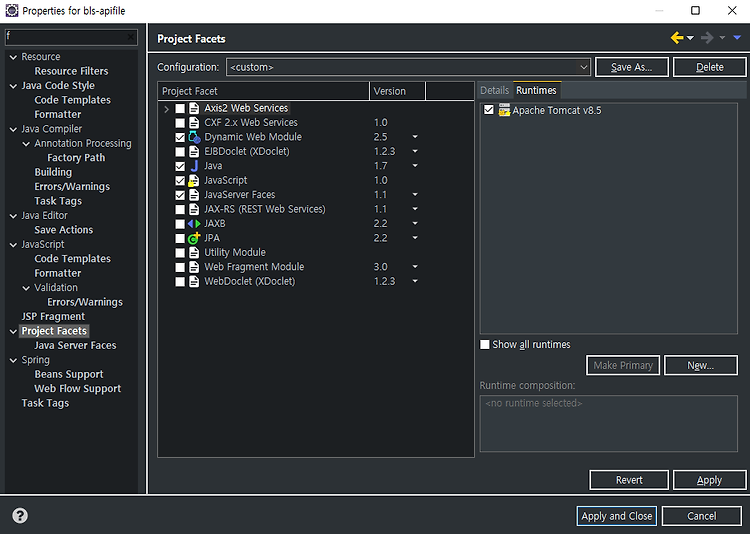Click the Delete configuration button
The height and width of the screenshot is (534, 750).
[709, 67]
